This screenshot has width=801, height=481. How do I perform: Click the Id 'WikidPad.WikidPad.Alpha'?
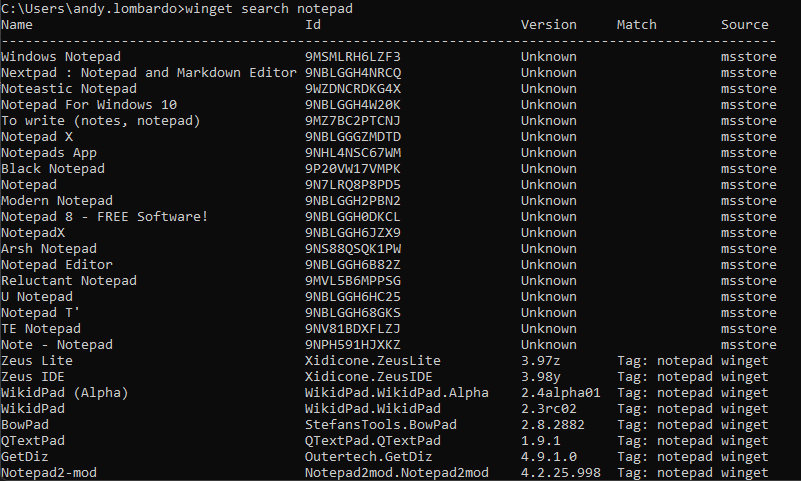(x=397, y=393)
